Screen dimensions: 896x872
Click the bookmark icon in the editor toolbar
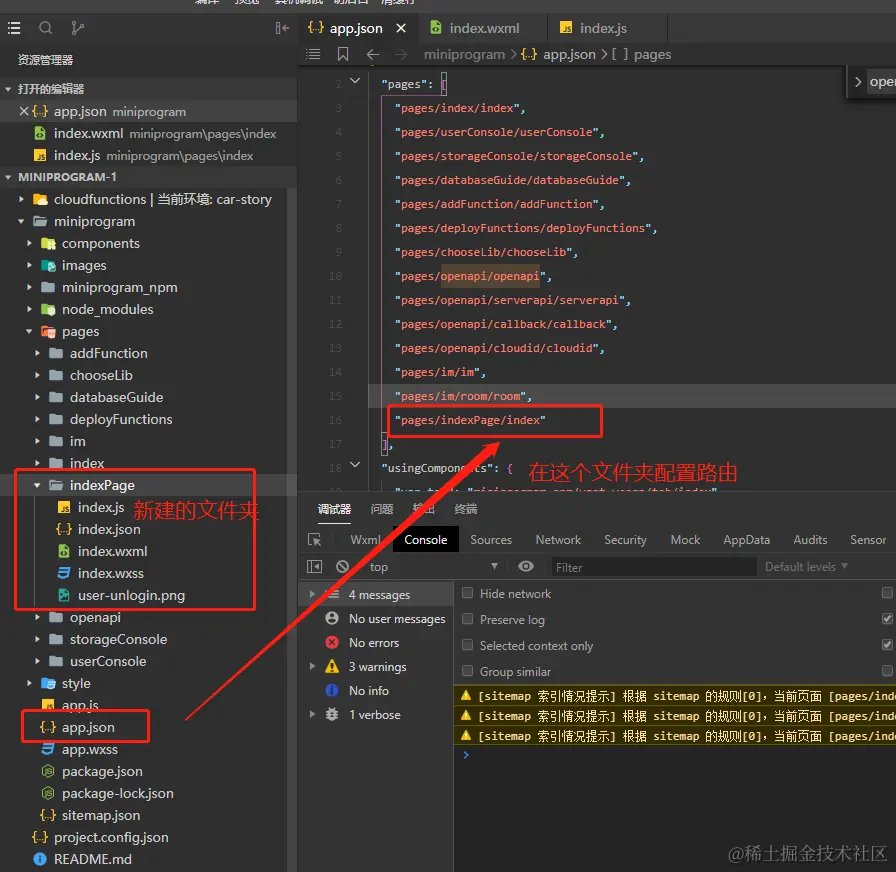click(343, 54)
